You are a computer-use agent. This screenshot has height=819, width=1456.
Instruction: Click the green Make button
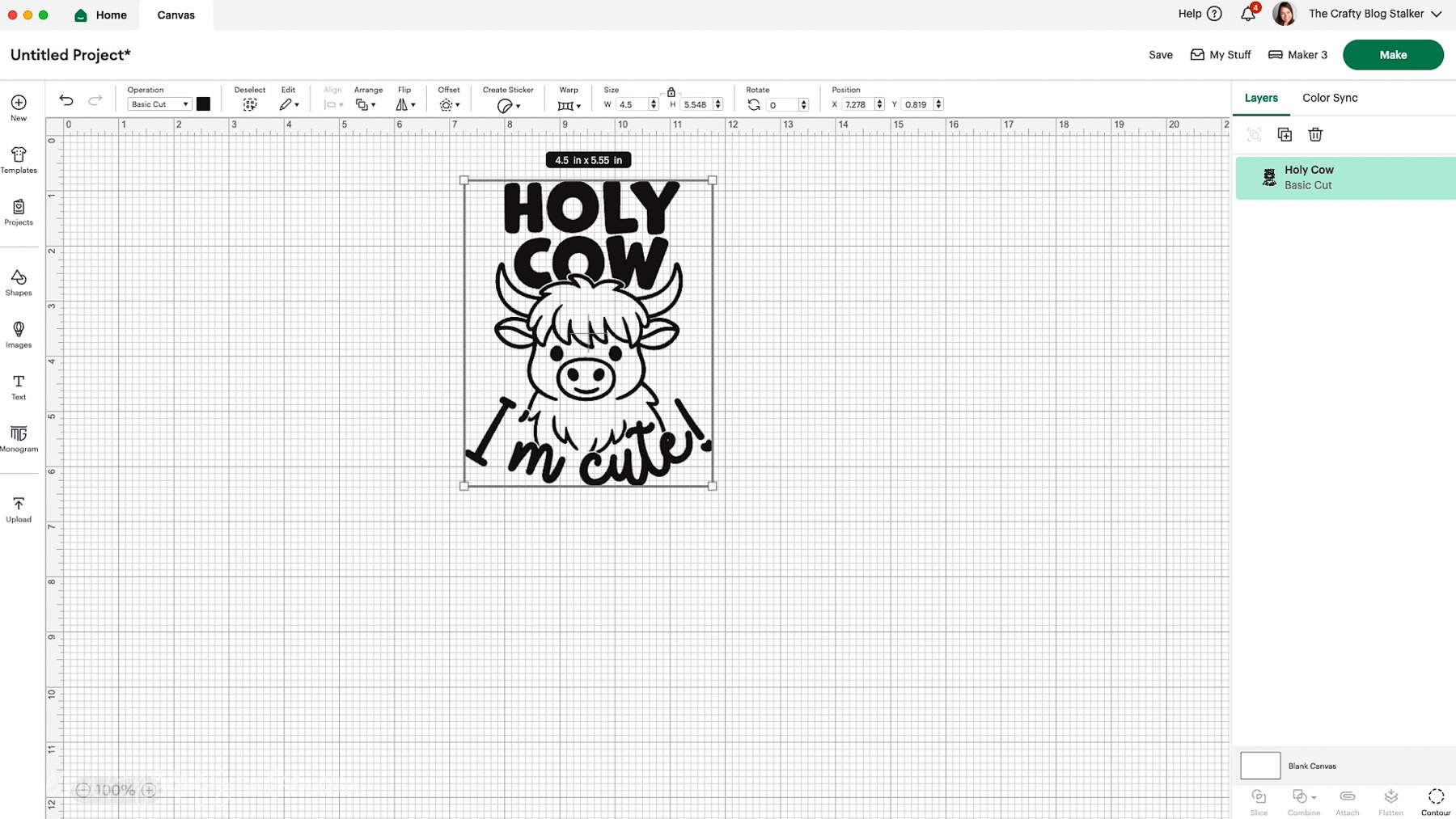click(1393, 55)
